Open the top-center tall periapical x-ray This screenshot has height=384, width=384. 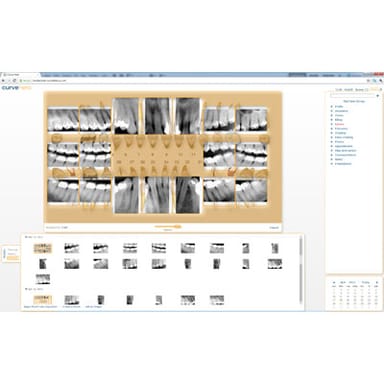point(157,116)
